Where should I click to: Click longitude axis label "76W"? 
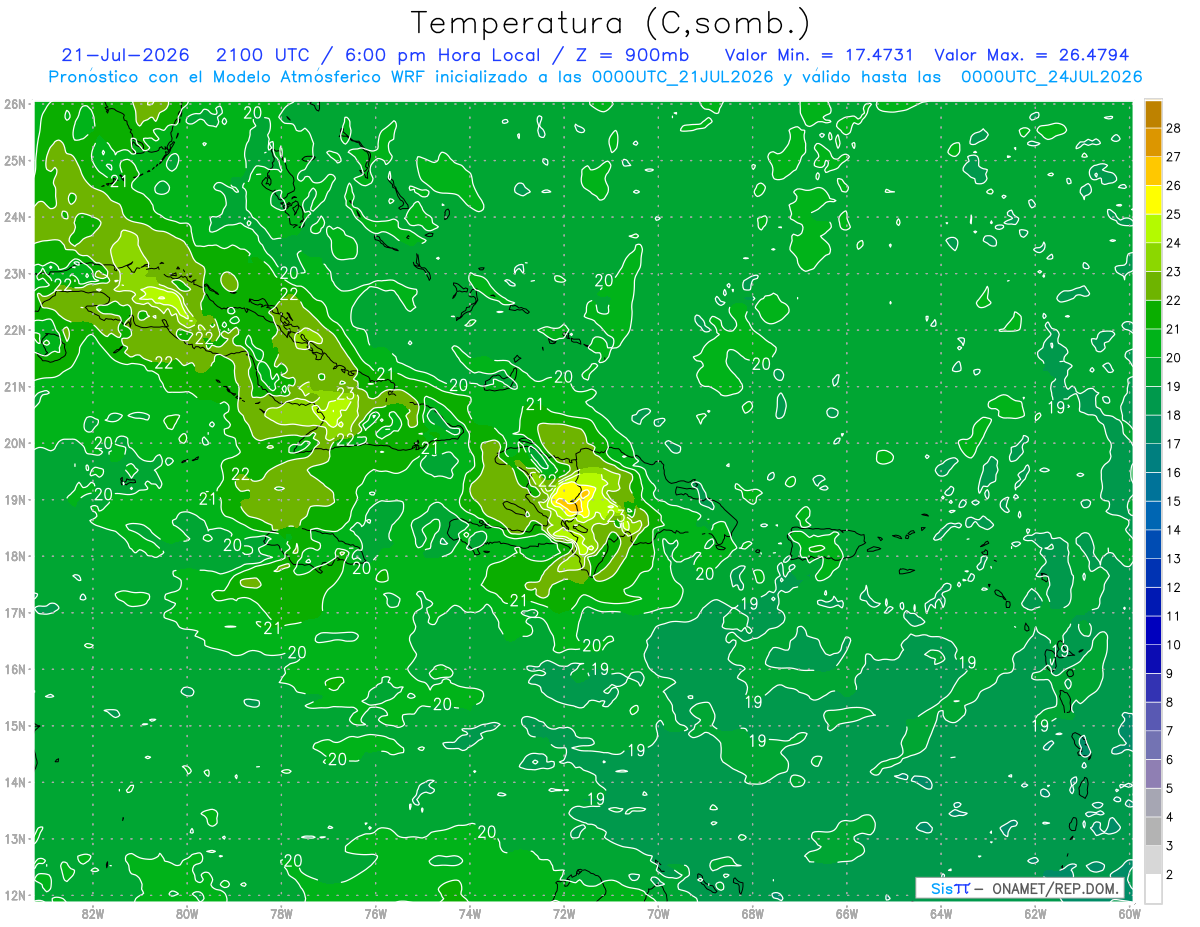click(x=376, y=912)
